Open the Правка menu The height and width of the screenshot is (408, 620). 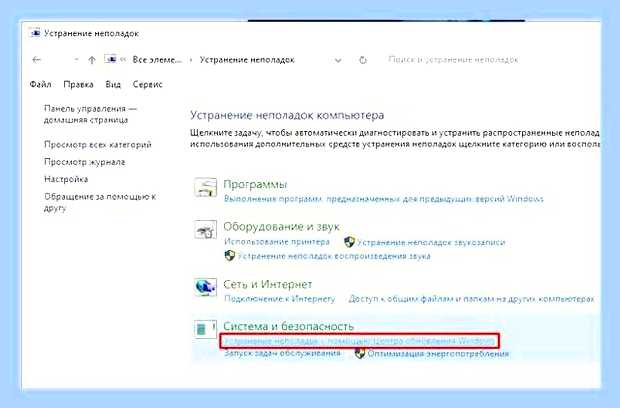[x=78, y=84]
